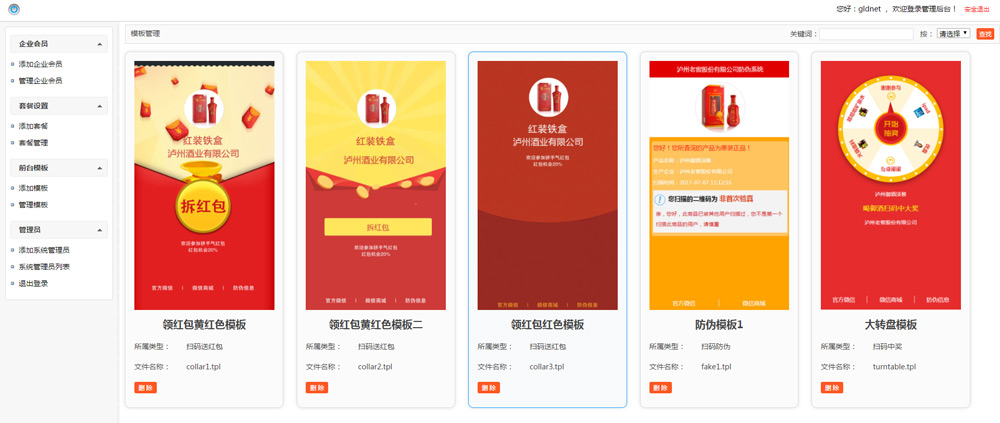The height and width of the screenshot is (423, 1000).
Task: Open 管理企业会员 in the sidebar
Action: (40, 81)
